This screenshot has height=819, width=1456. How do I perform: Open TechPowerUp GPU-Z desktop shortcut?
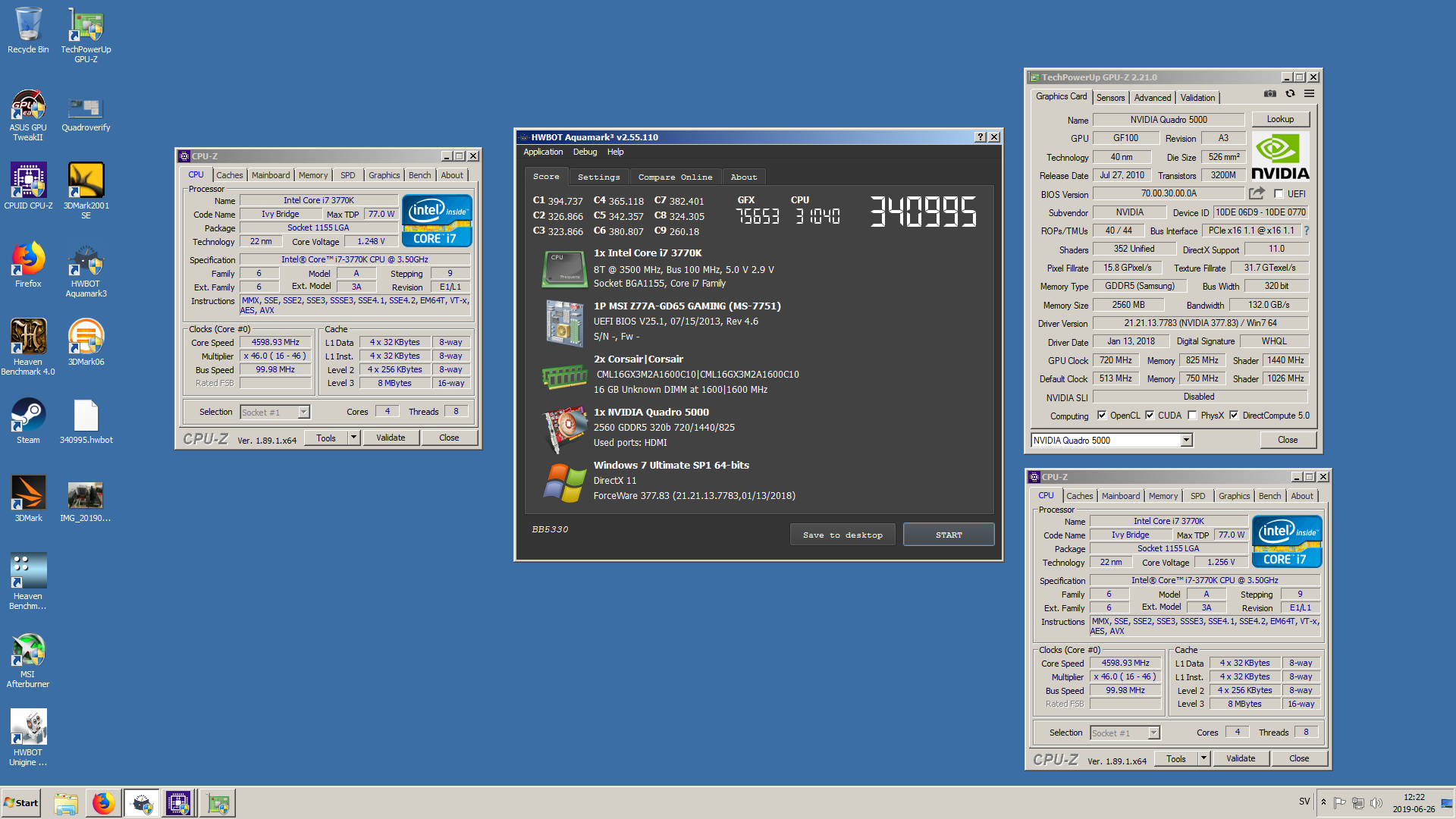pyautogui.click(x=86, y=35)
